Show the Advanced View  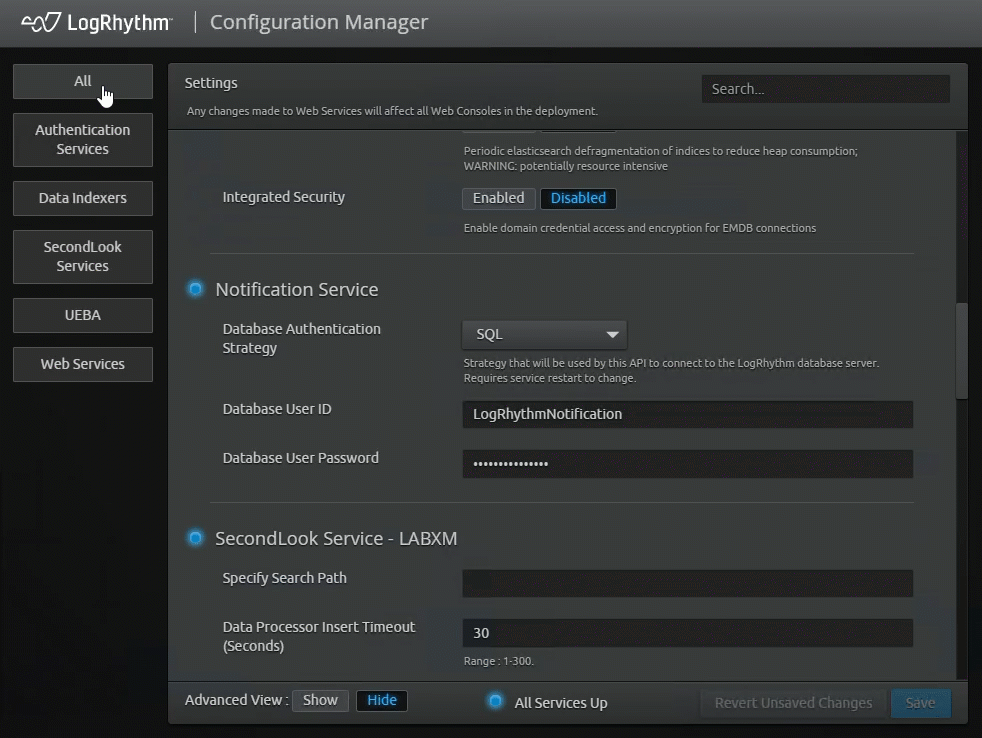pos(320,700)
